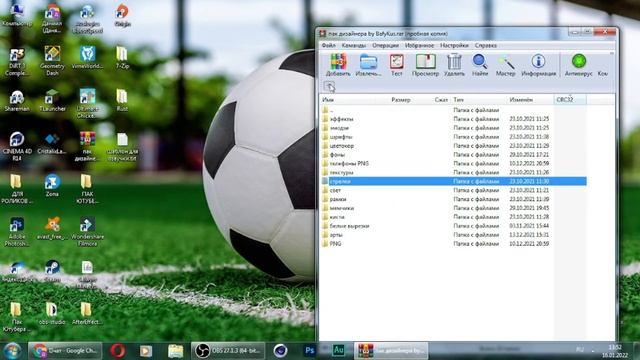Launch the Мастер wizard wand icon
Viewport: 640px width, 360px height.
505,65
